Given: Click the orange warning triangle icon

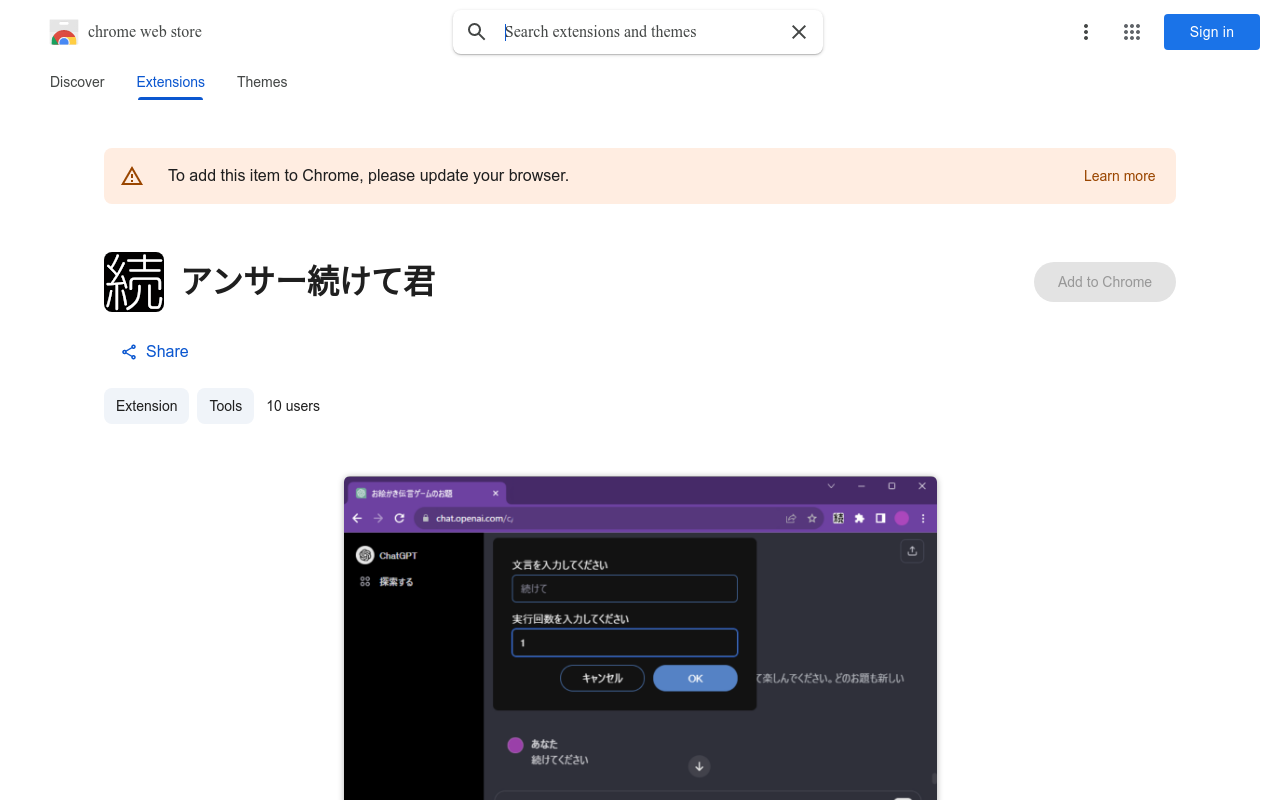Looking at the screenshot, I should pyautogui.click(x=132, y=176).
